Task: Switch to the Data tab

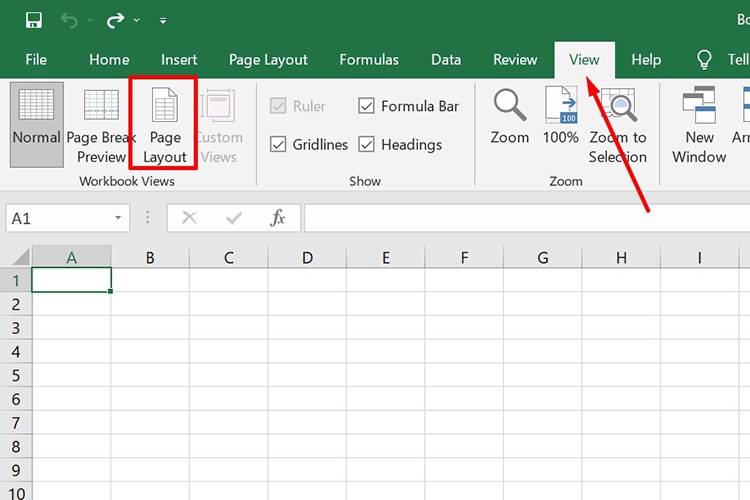Action: [446, 60]
